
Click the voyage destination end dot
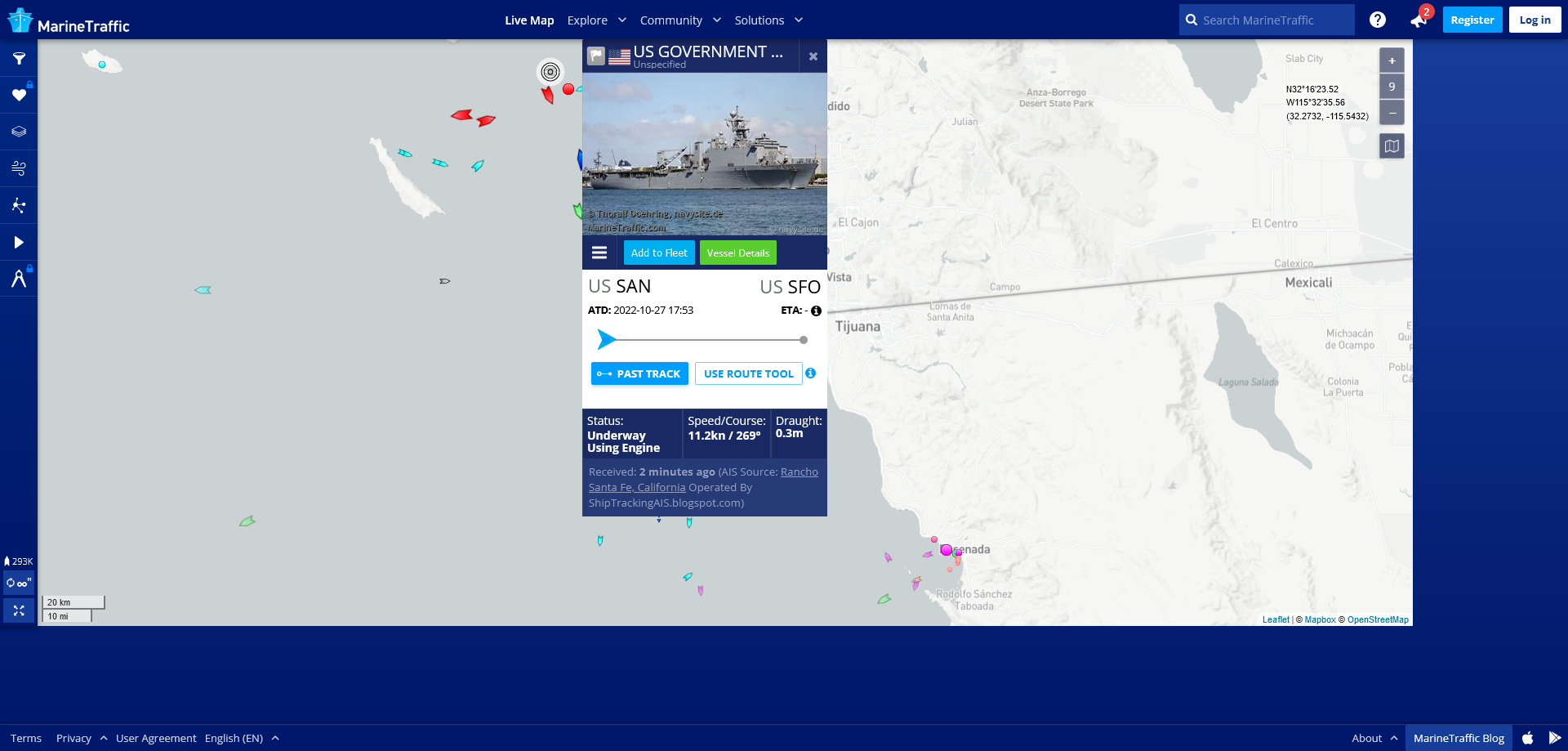tap(804, 340)
